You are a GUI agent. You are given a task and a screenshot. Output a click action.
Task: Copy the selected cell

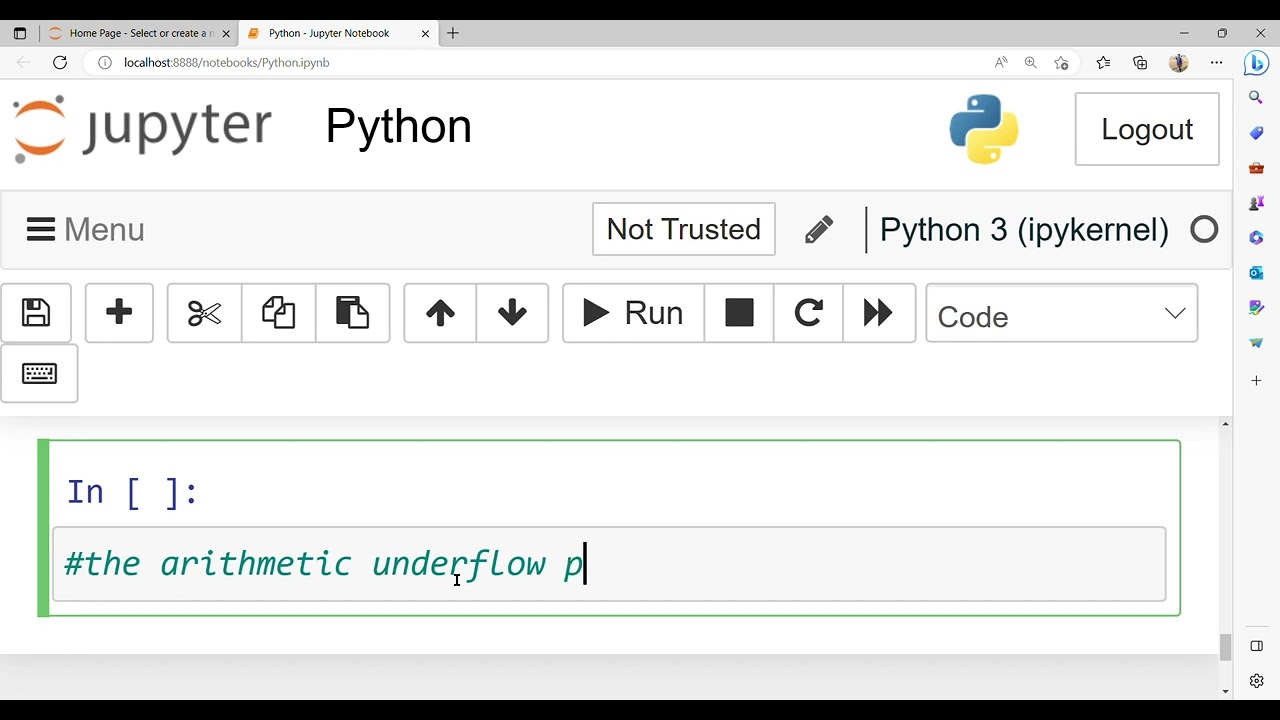[x=278, y=313]
